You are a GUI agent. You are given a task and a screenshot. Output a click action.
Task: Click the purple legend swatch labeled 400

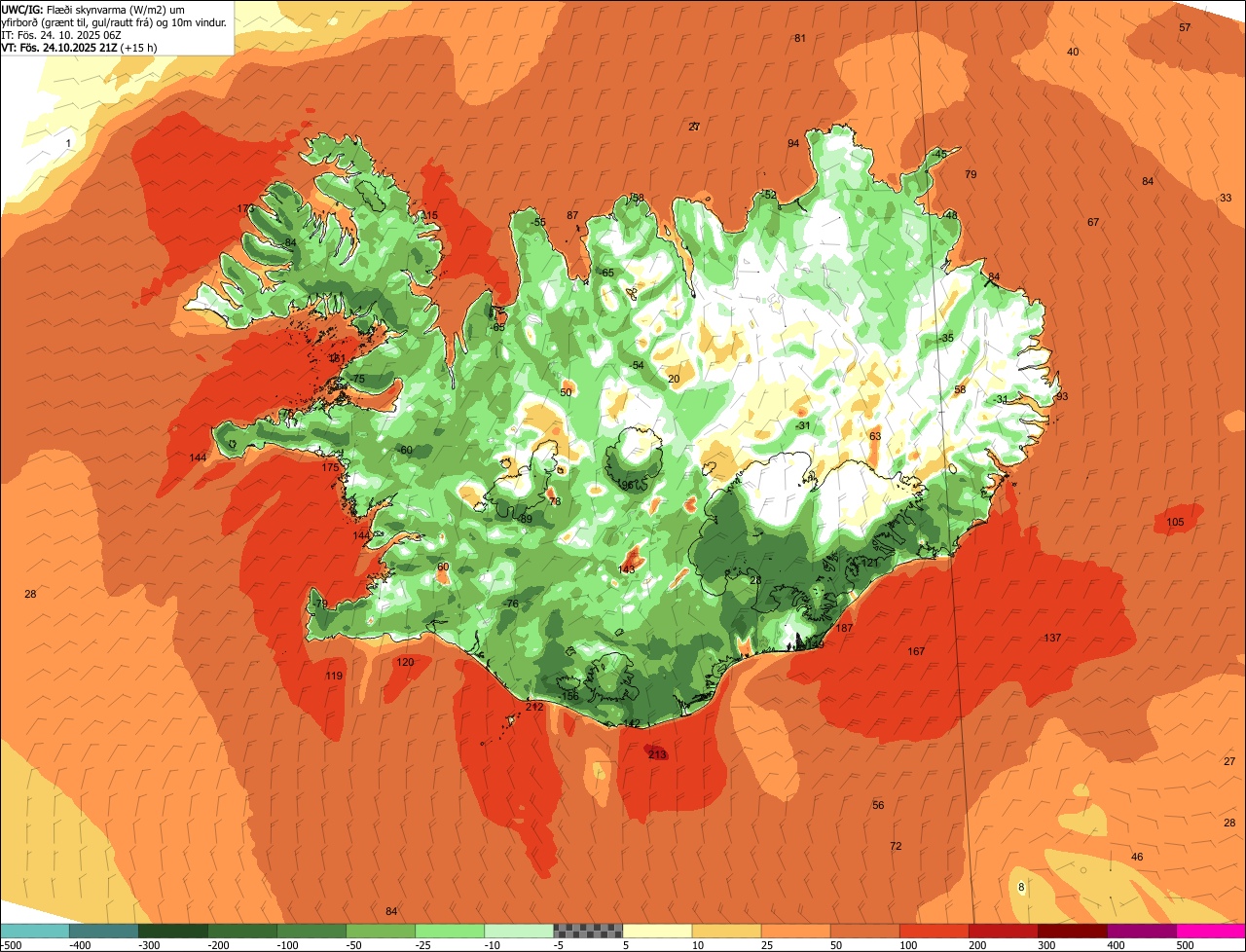1142,931
